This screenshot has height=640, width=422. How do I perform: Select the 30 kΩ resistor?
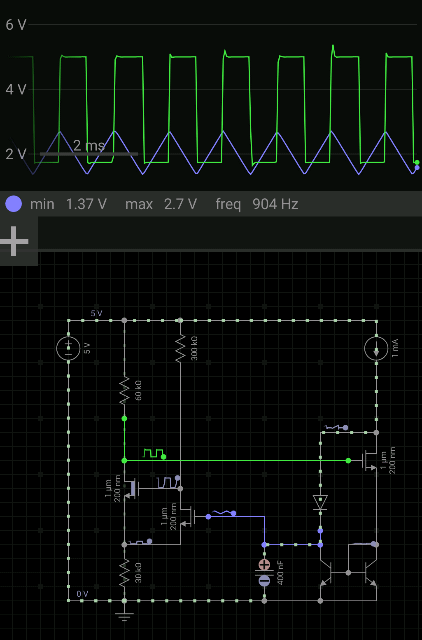124,573
